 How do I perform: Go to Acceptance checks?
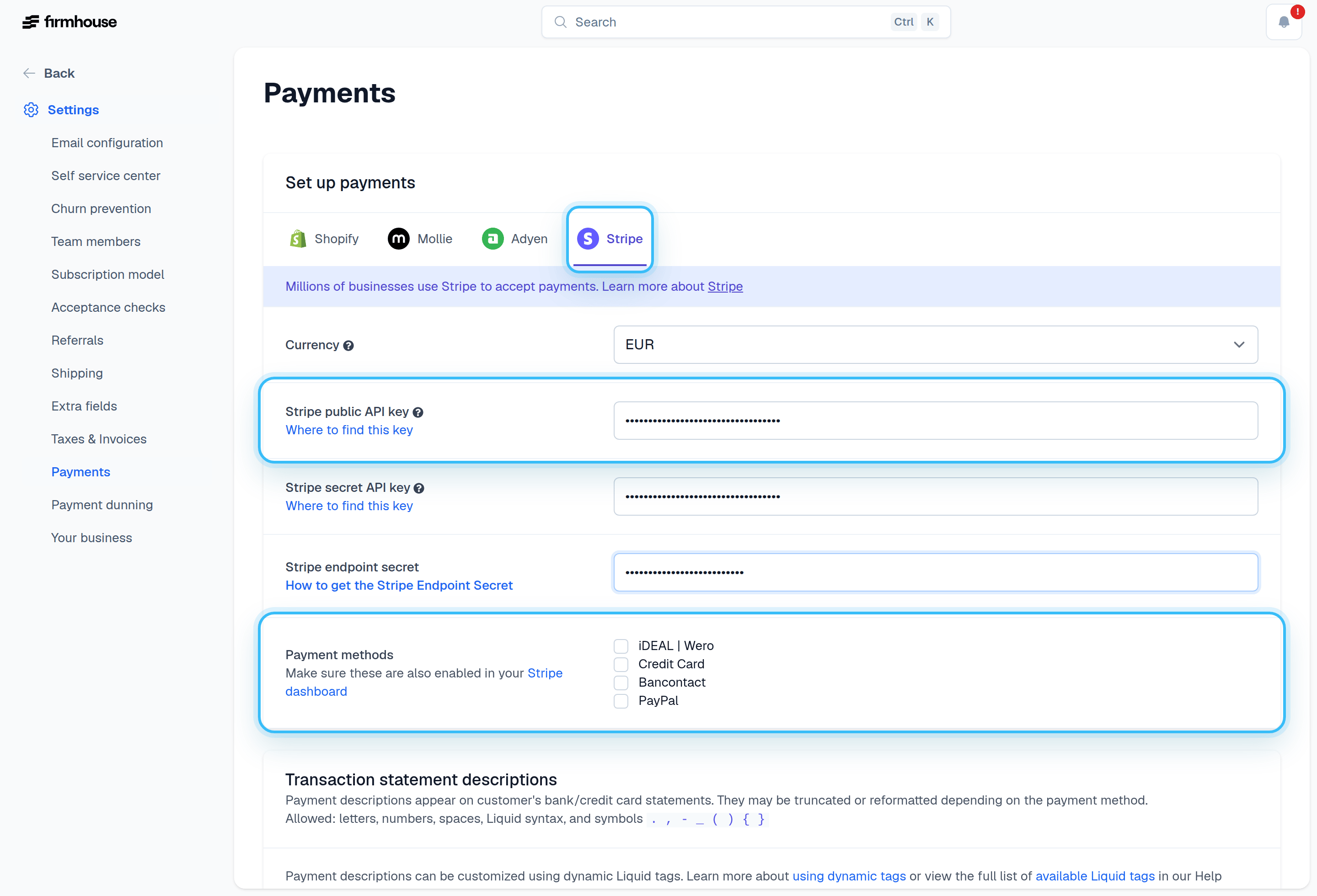pyautogui.click(x=108, y=307)
